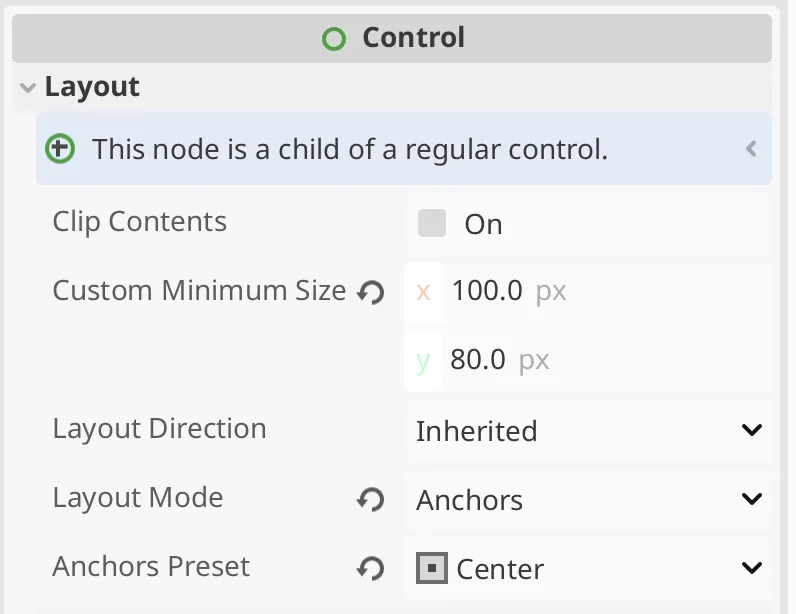Open the Layout Mode Anchors dropdown
The image size is (796, 614).
(589, 500)
